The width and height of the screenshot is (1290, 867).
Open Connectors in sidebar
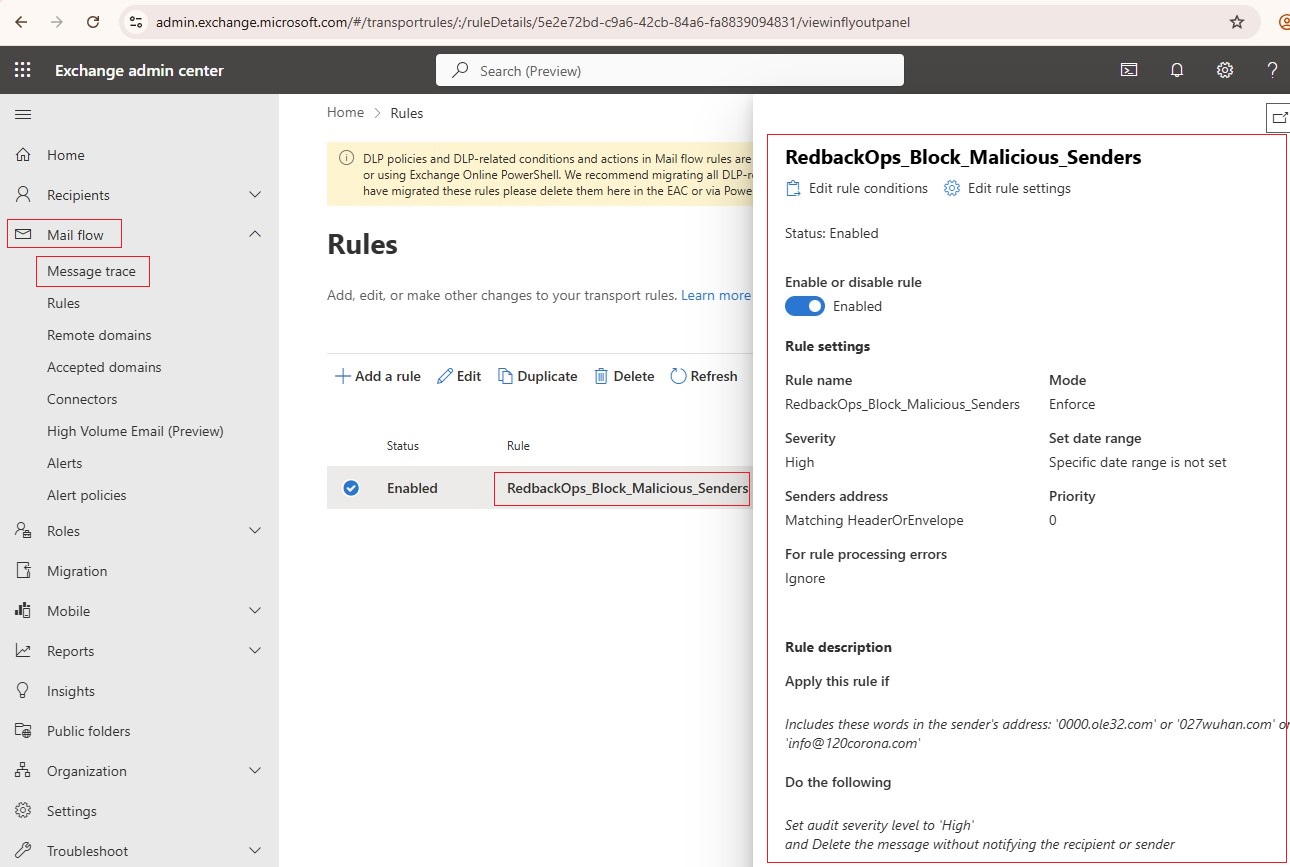(x=82, y=399)
